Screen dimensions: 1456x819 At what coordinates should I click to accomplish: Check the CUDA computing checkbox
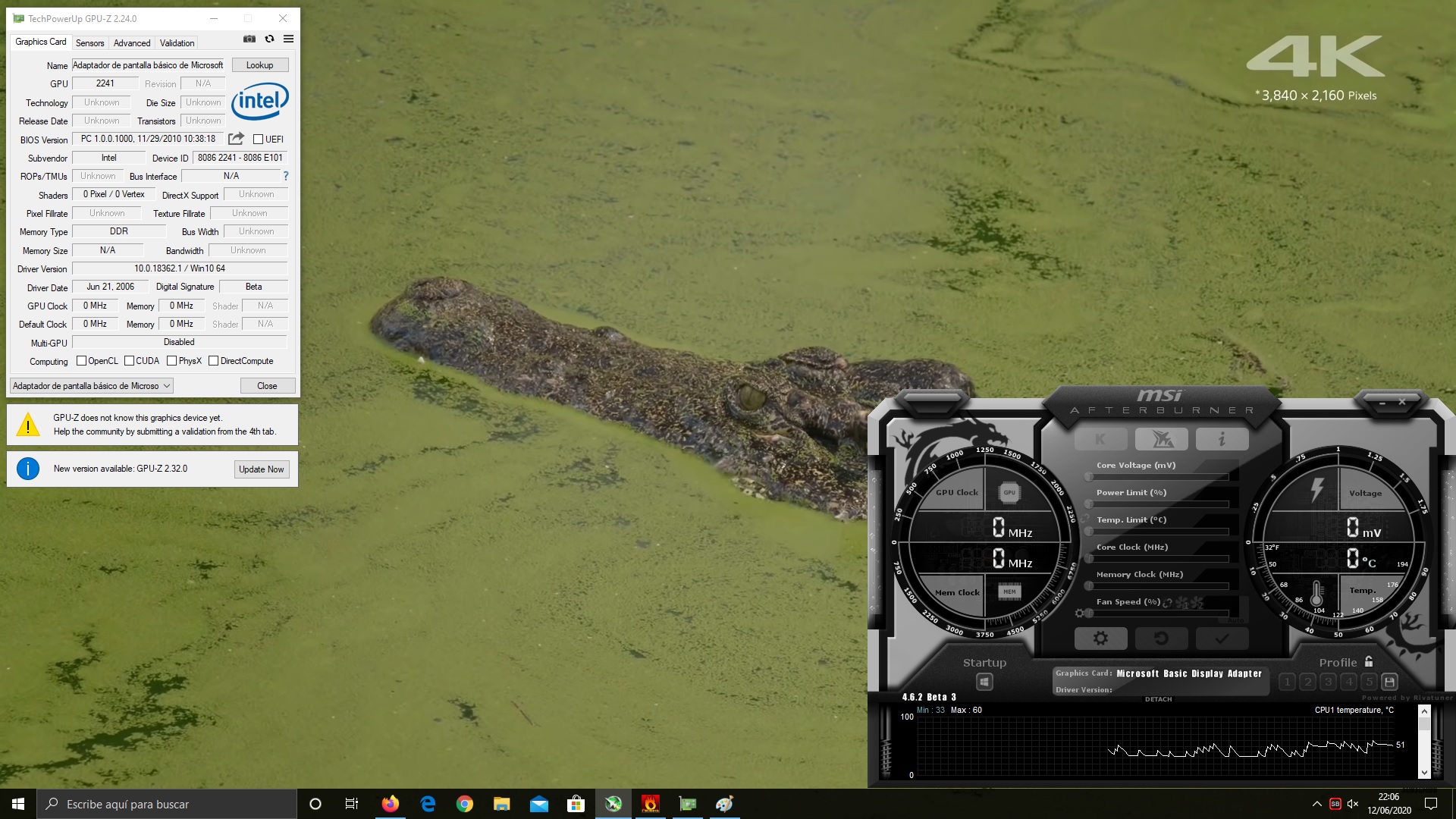click(130, 361)
